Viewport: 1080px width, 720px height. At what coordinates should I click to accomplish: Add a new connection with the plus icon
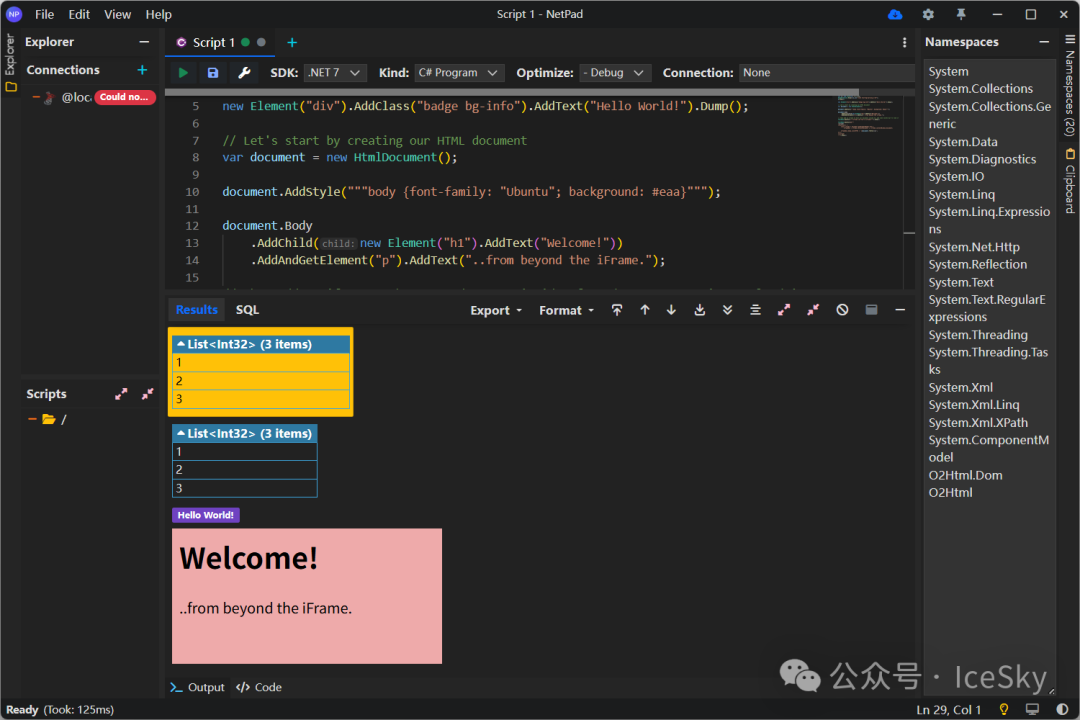point(142,70)
